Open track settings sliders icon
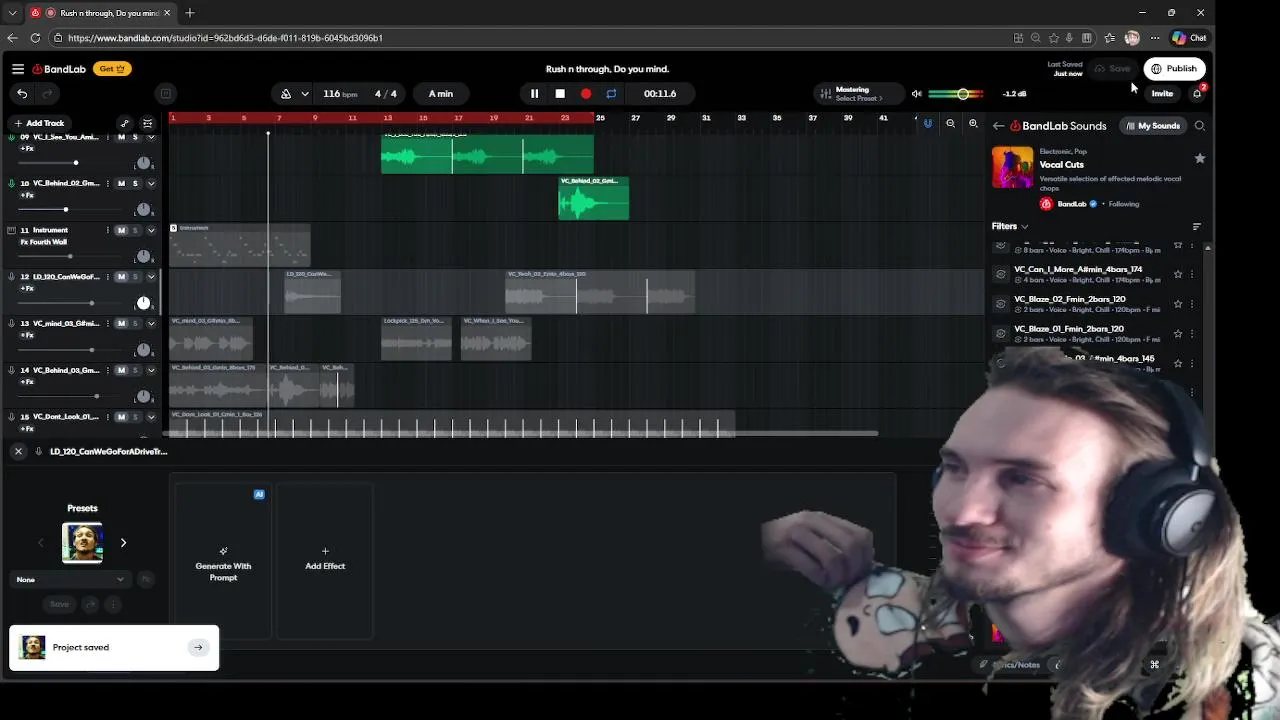 click(148, 123)
